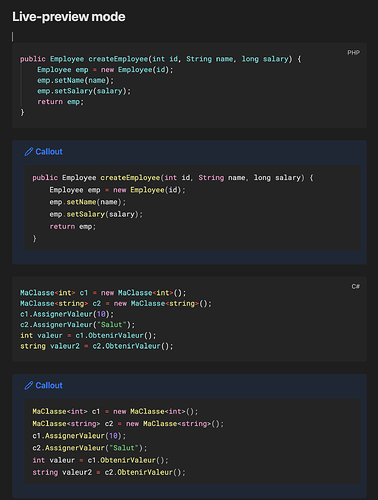This screenshot has width=378, height=500.
Task: Click the first Callout title text
Action: 49,152
